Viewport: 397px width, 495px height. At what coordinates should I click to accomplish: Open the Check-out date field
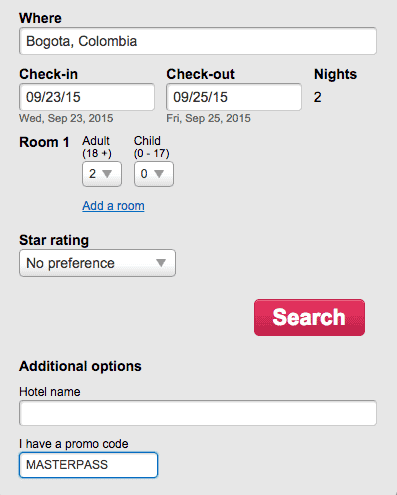234,97
